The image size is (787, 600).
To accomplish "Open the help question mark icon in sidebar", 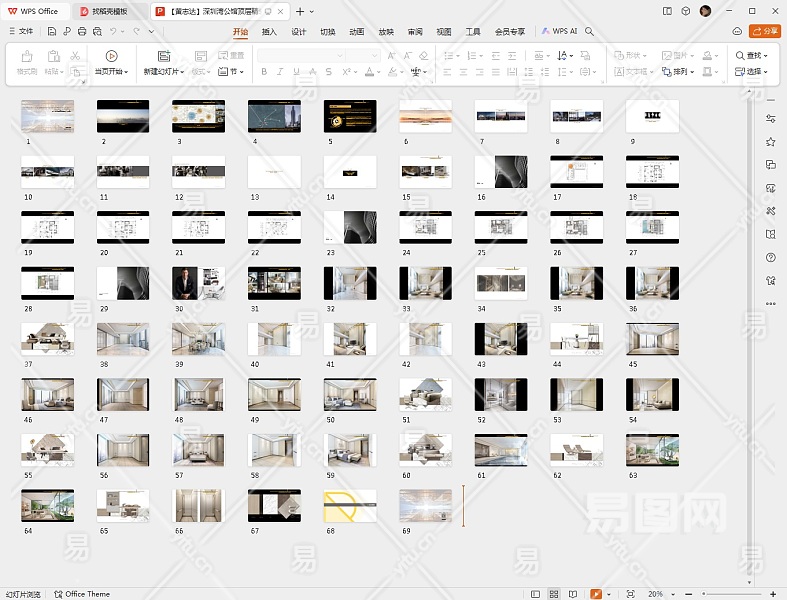I will 770,257.
